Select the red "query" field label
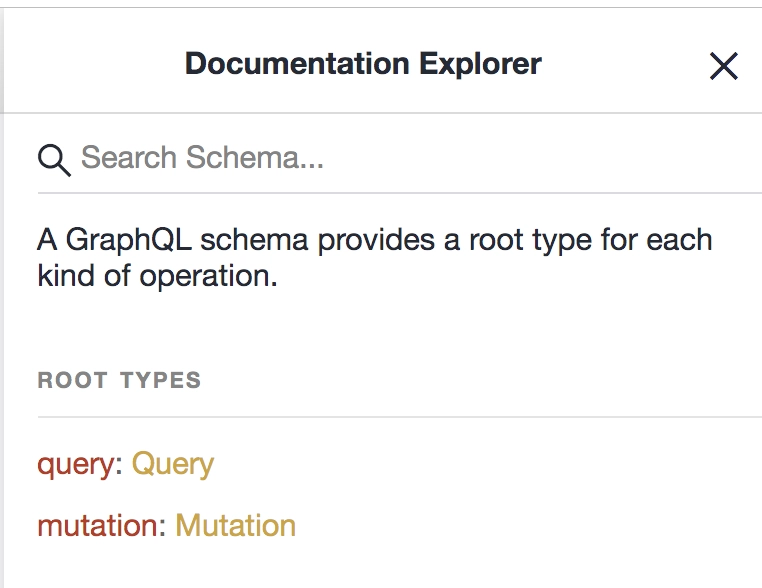Viewport: 762px width, 588px height. 76,465
